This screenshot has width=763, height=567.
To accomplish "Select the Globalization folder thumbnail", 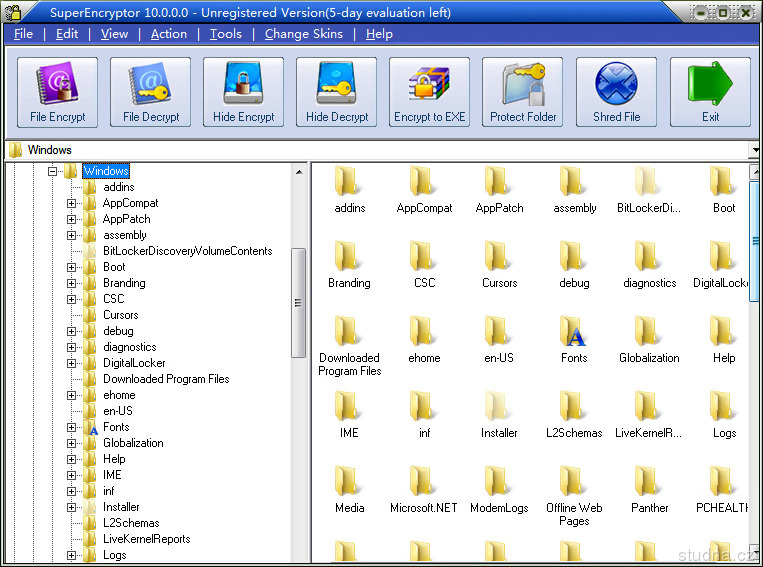I will click(x=649, y=339).
